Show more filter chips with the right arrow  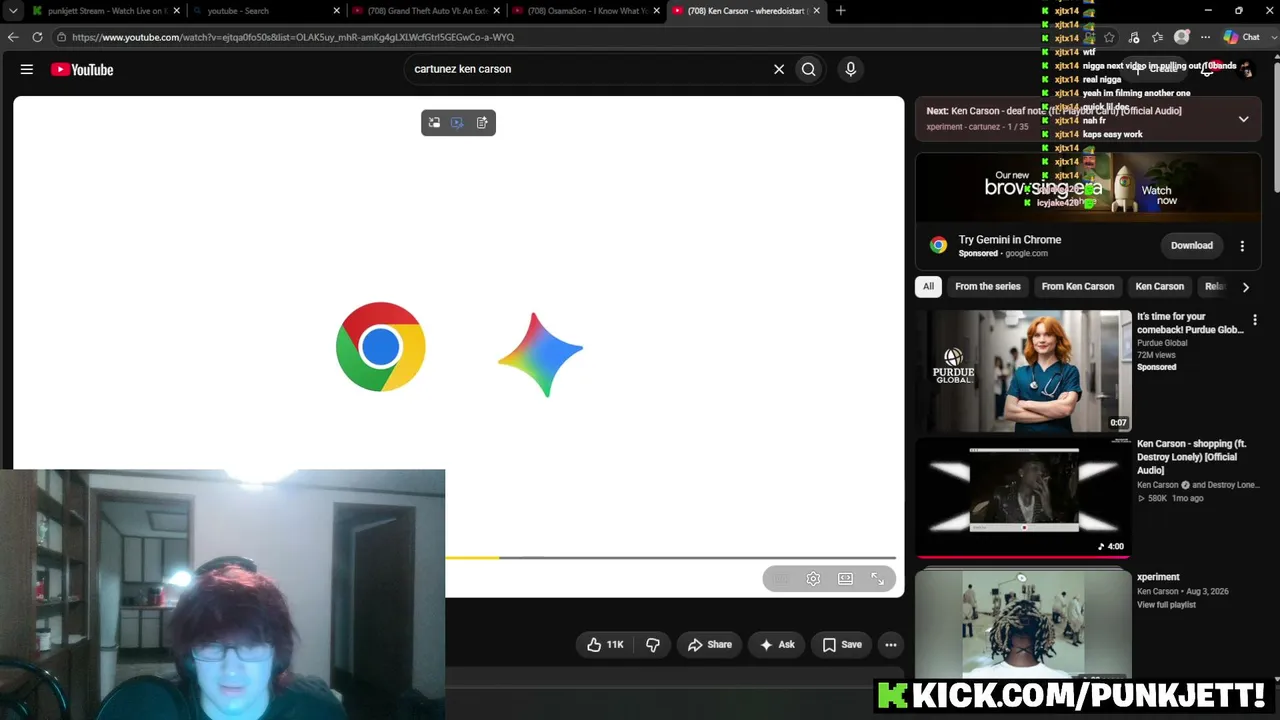click(1245, 287)
